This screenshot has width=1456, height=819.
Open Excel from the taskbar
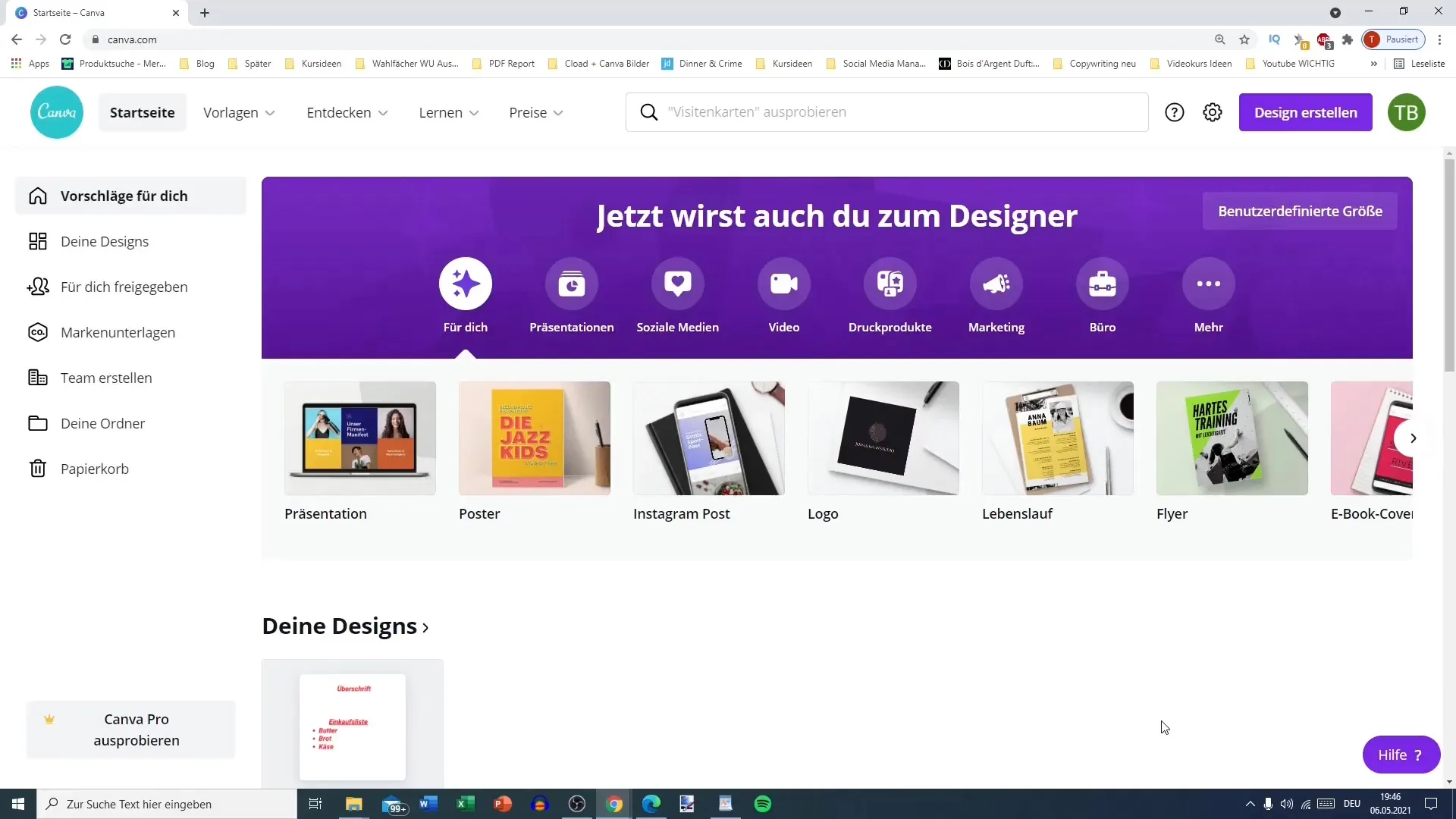point(466,804)
